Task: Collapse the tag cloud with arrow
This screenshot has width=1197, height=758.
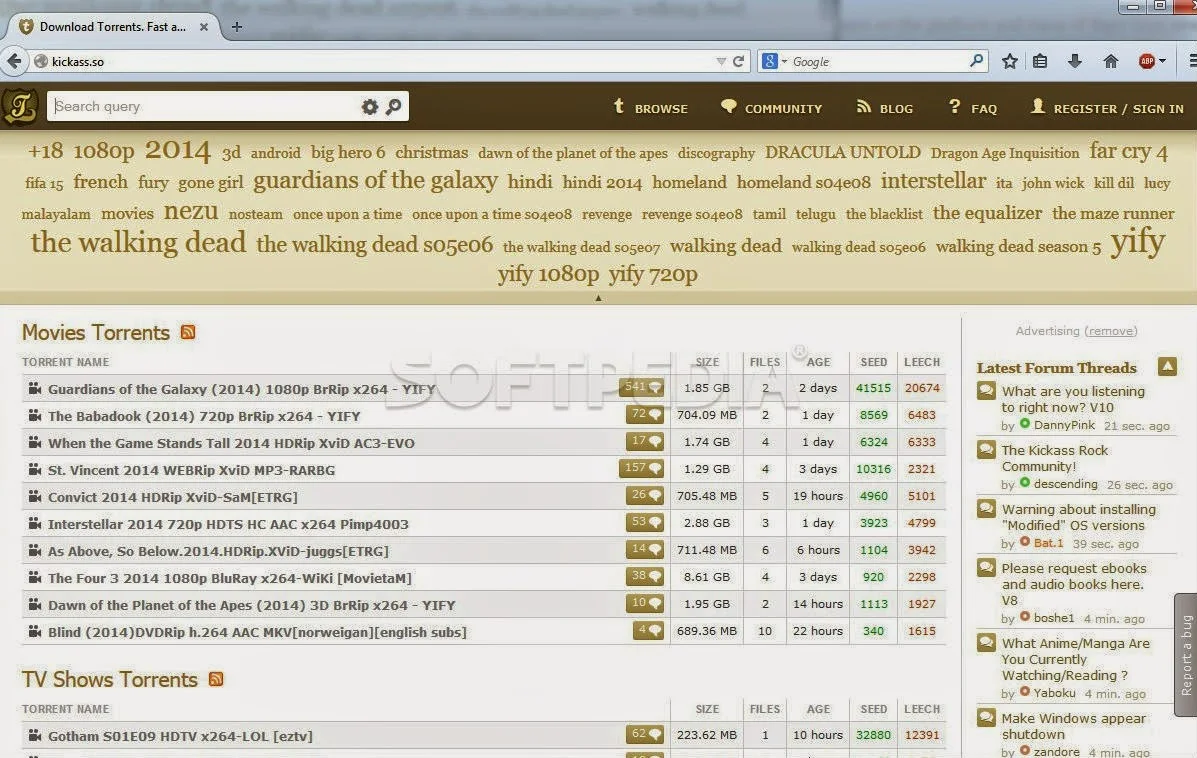Action: coord(598,298)
